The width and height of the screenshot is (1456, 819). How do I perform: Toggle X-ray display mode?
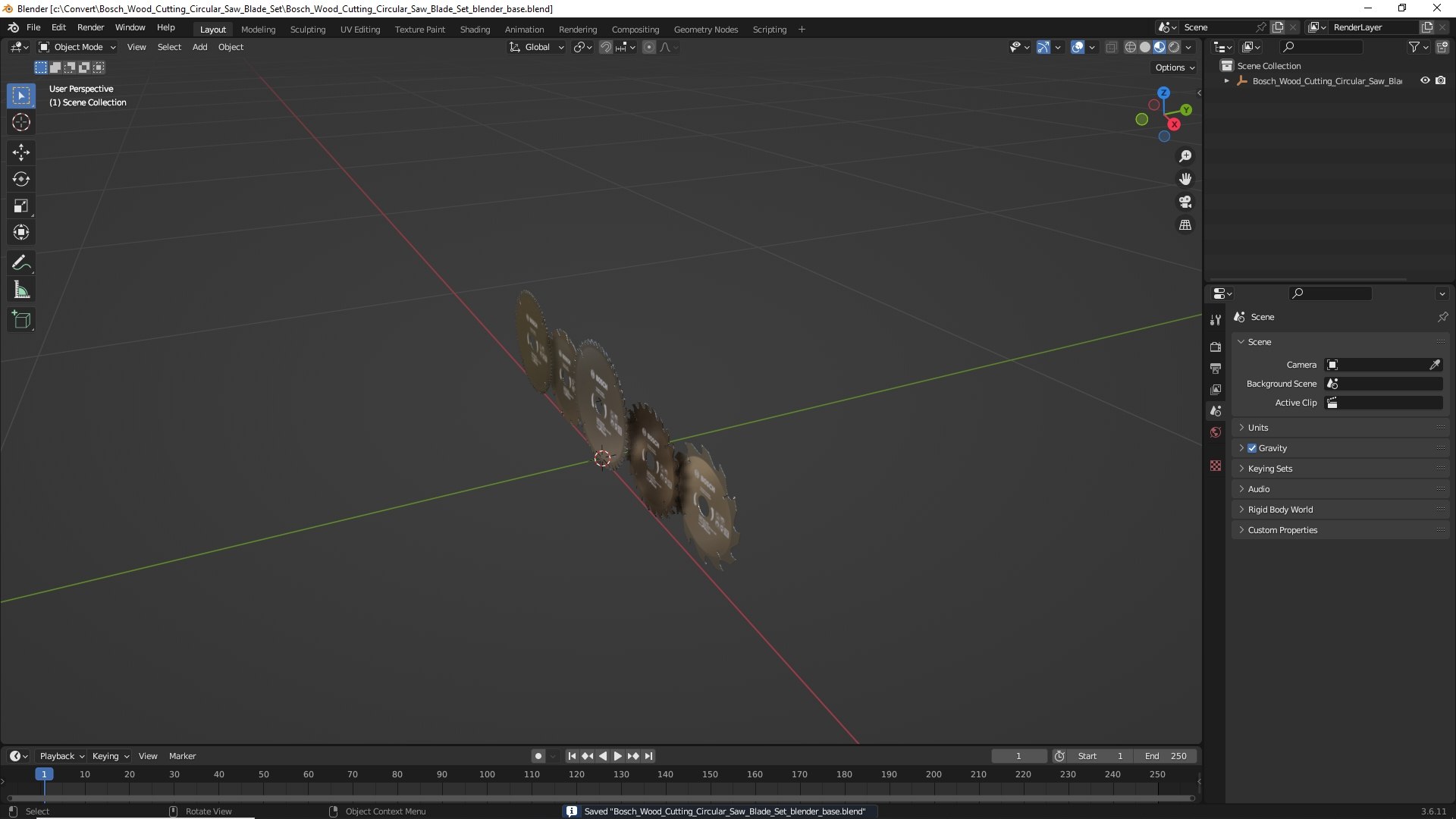coord(1111,47)
